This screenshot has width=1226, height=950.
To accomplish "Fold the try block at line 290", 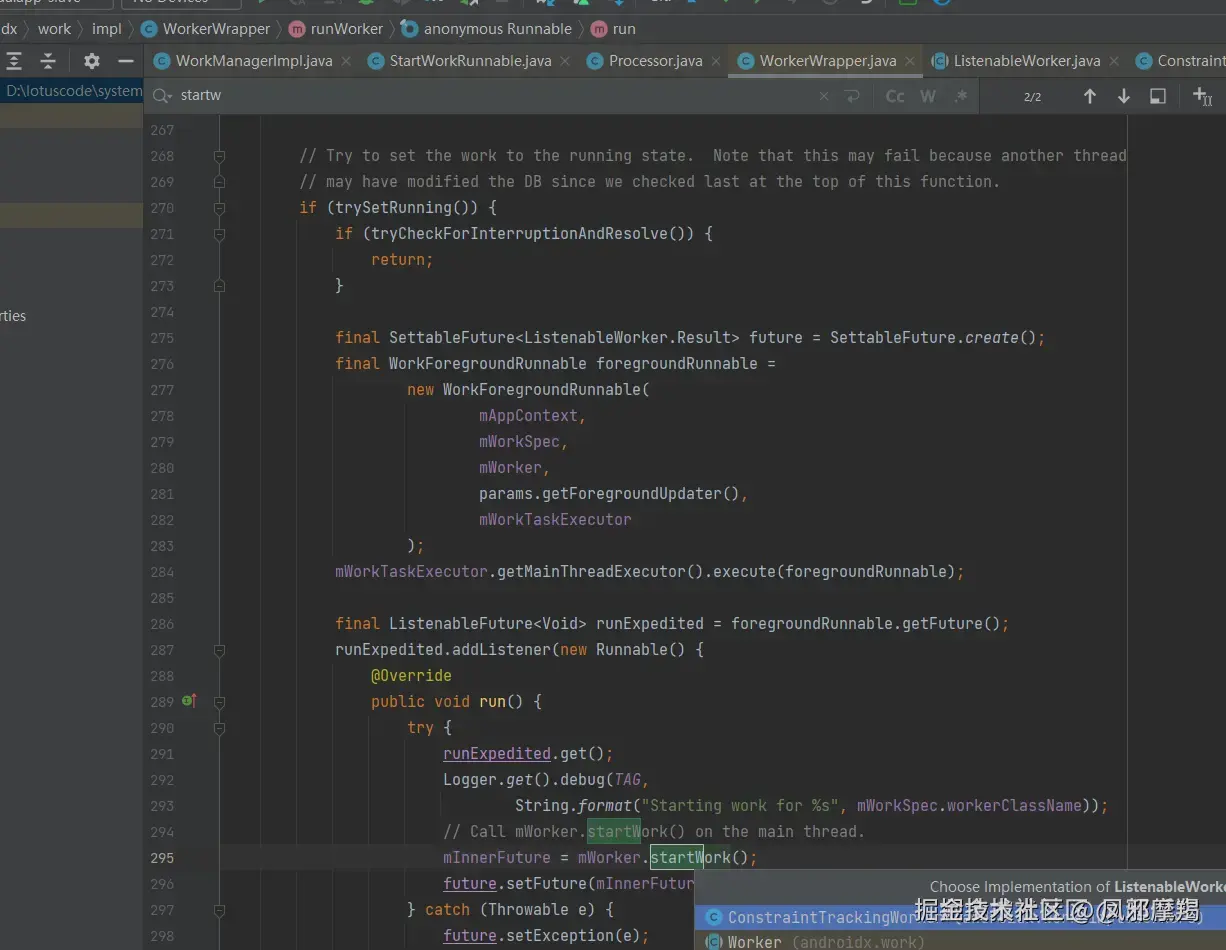I will [x=219, y=728].
